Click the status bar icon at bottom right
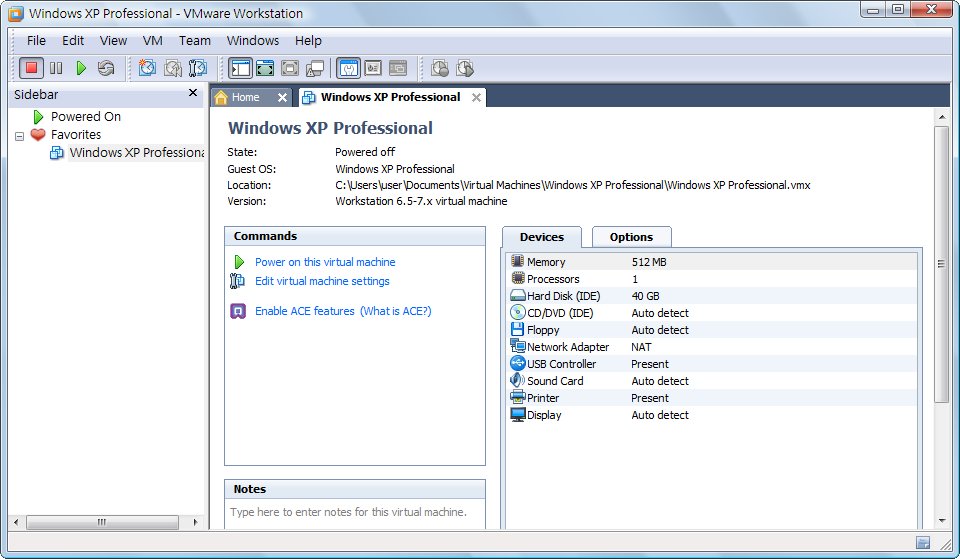Viewport: 960px width, 559px height. coord(923,542)
